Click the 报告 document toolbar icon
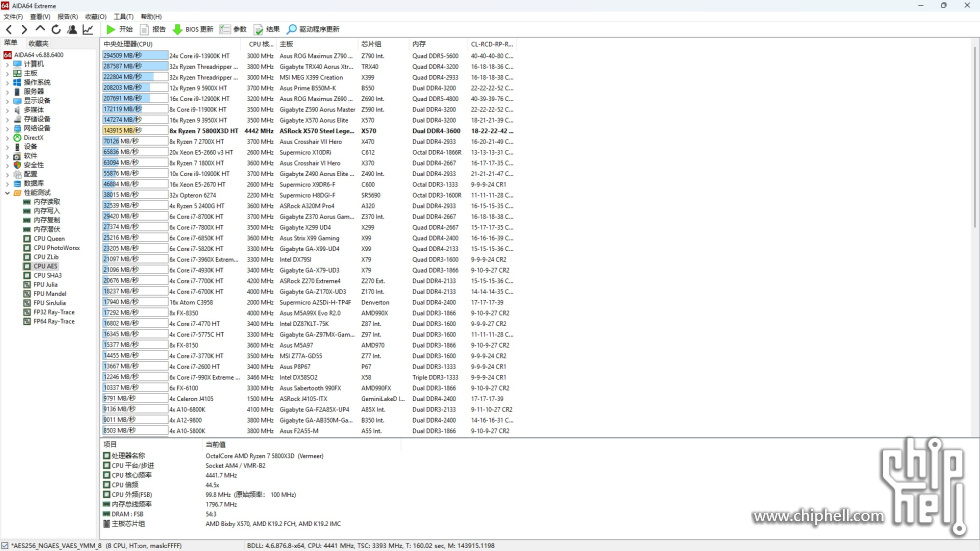This screenshot has height=551, width=980. [x=144, y=29]
